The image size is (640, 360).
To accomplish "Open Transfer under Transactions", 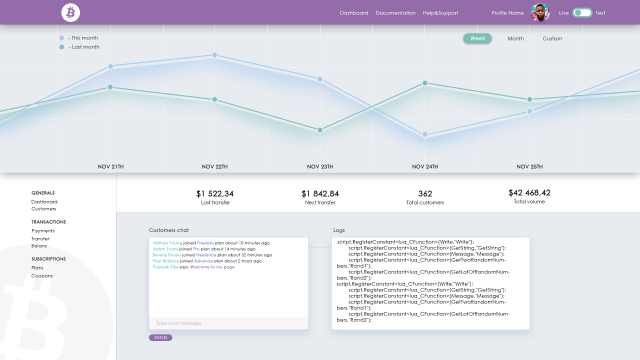I will click(40, 239).
